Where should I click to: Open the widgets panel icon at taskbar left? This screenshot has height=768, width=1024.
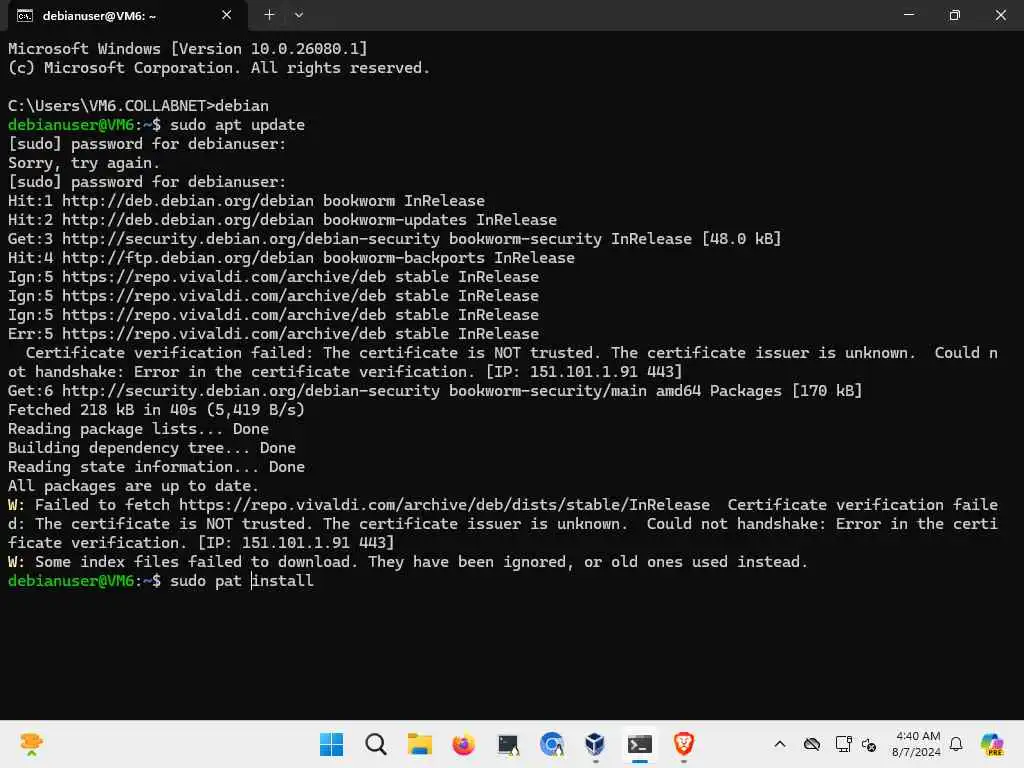click(31, 744)
